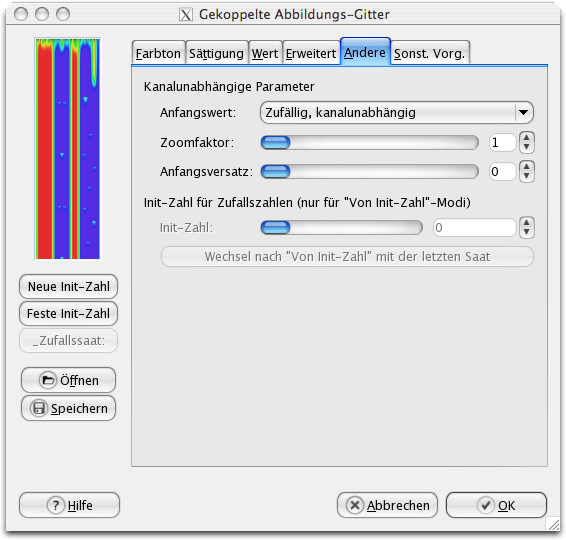
Task: Open the Sonst. Vorg. tab
Action: click(430, 53)
